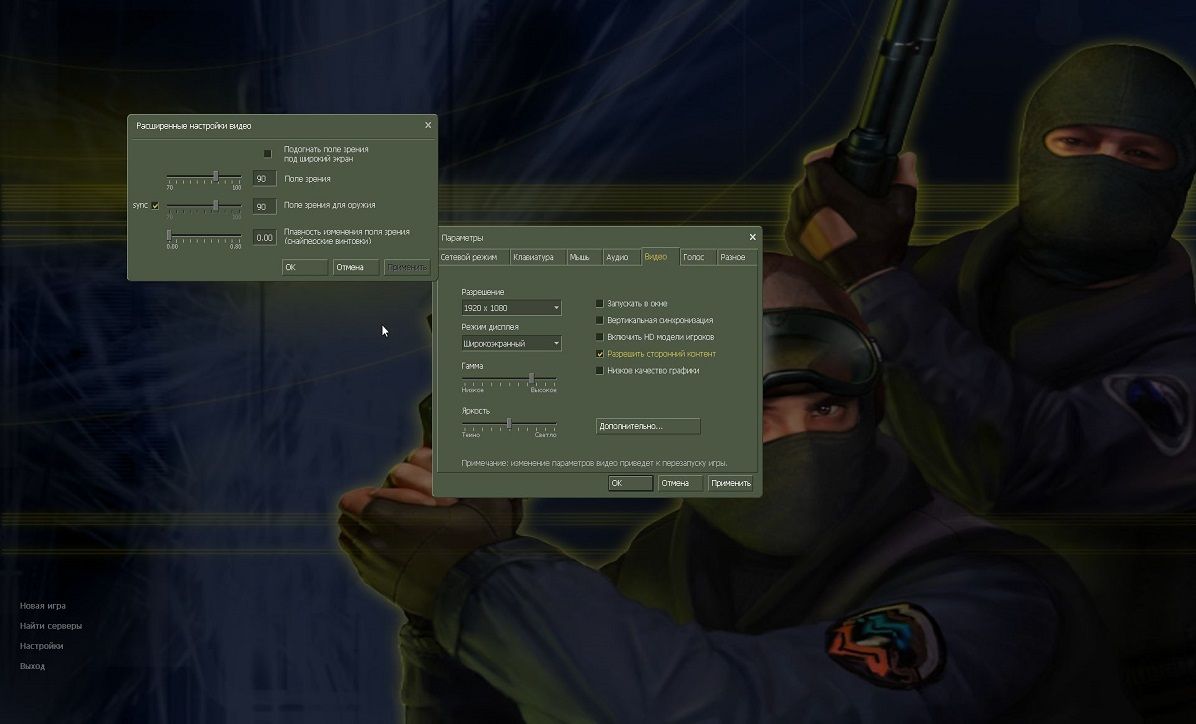Expand the Режим дисплея Широкоэкранный dropdown
The height and width of the screenshot is (724, 1196).
(x=511, y=343)
